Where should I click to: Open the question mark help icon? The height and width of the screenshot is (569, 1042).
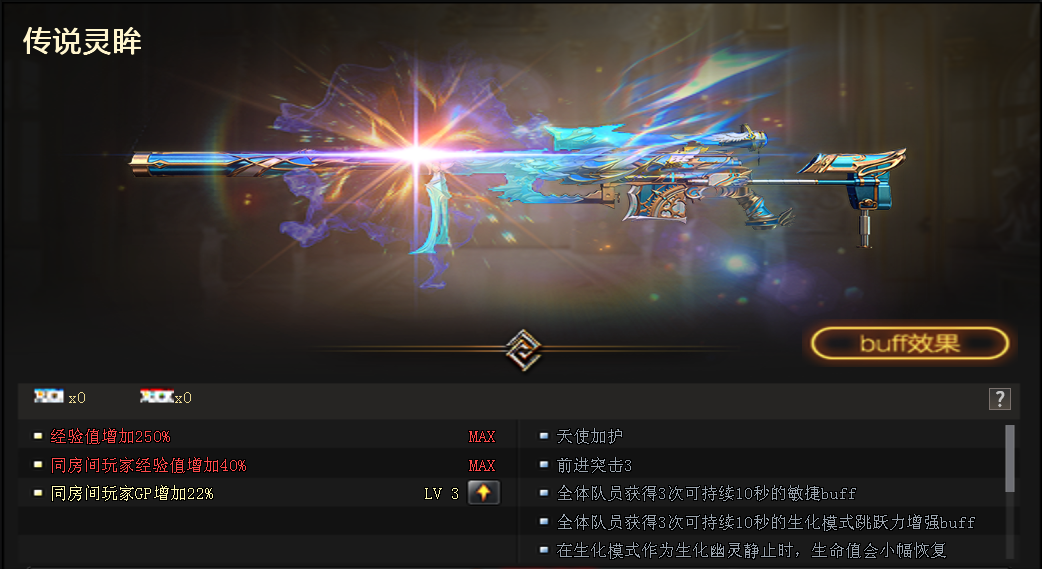tap(999, 398)
